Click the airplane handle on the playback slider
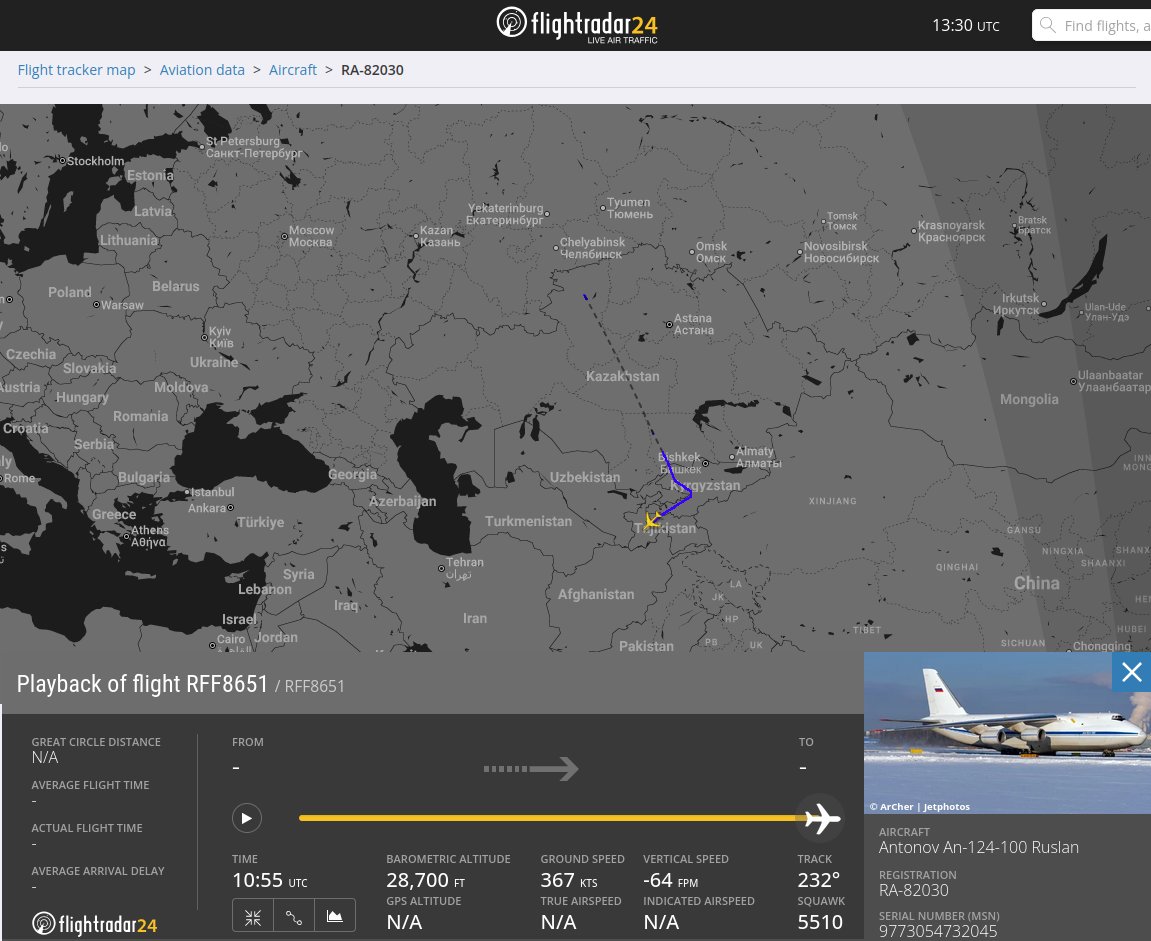 (821, 818)
